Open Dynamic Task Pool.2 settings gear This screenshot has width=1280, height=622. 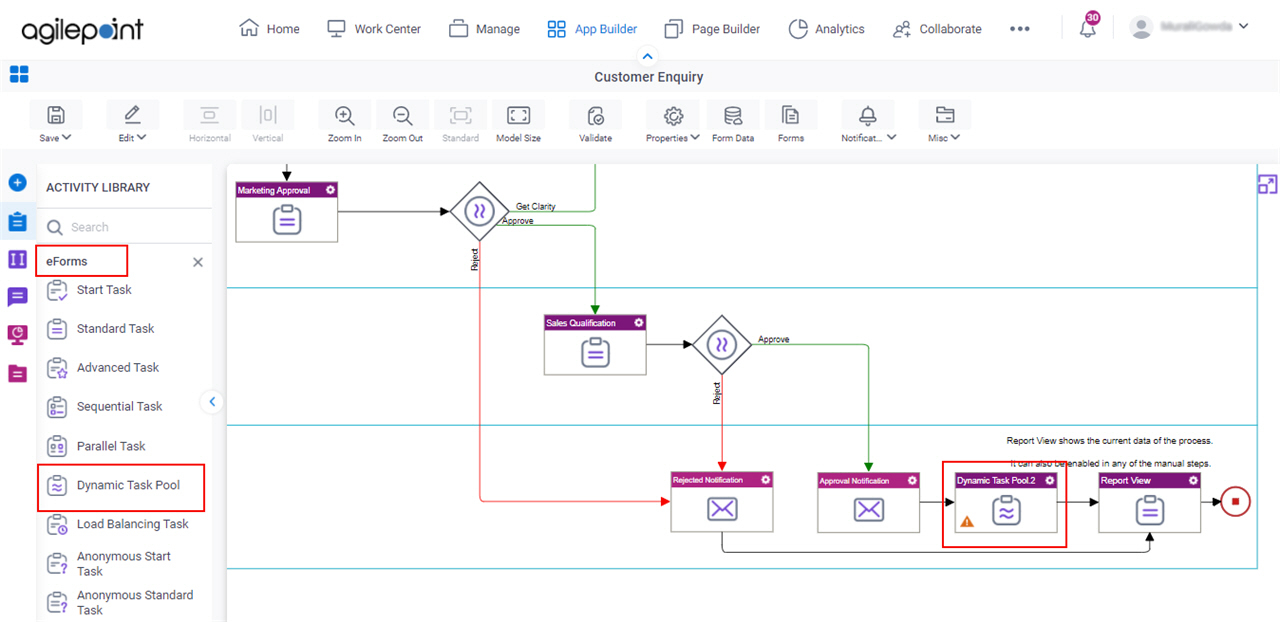(x=1049, y=480)
